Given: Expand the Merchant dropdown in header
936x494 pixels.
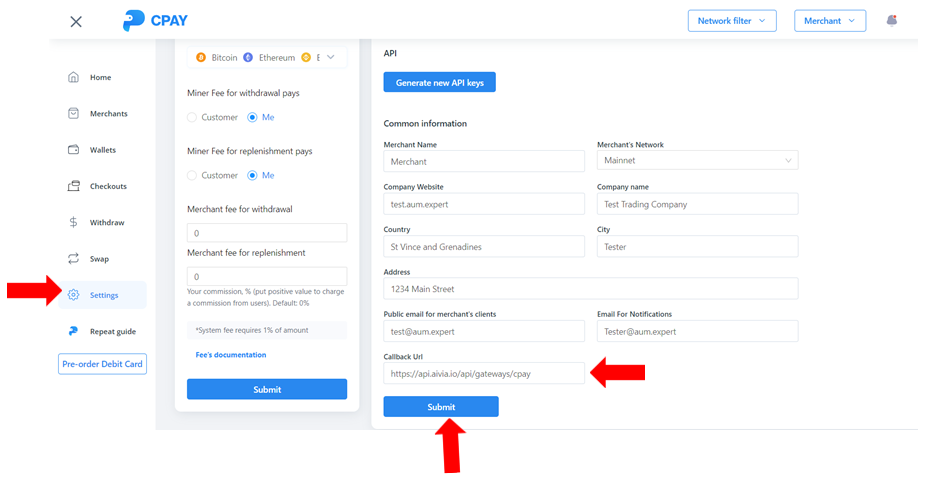Looking at the screenshot, I should [x=830, y=21].
